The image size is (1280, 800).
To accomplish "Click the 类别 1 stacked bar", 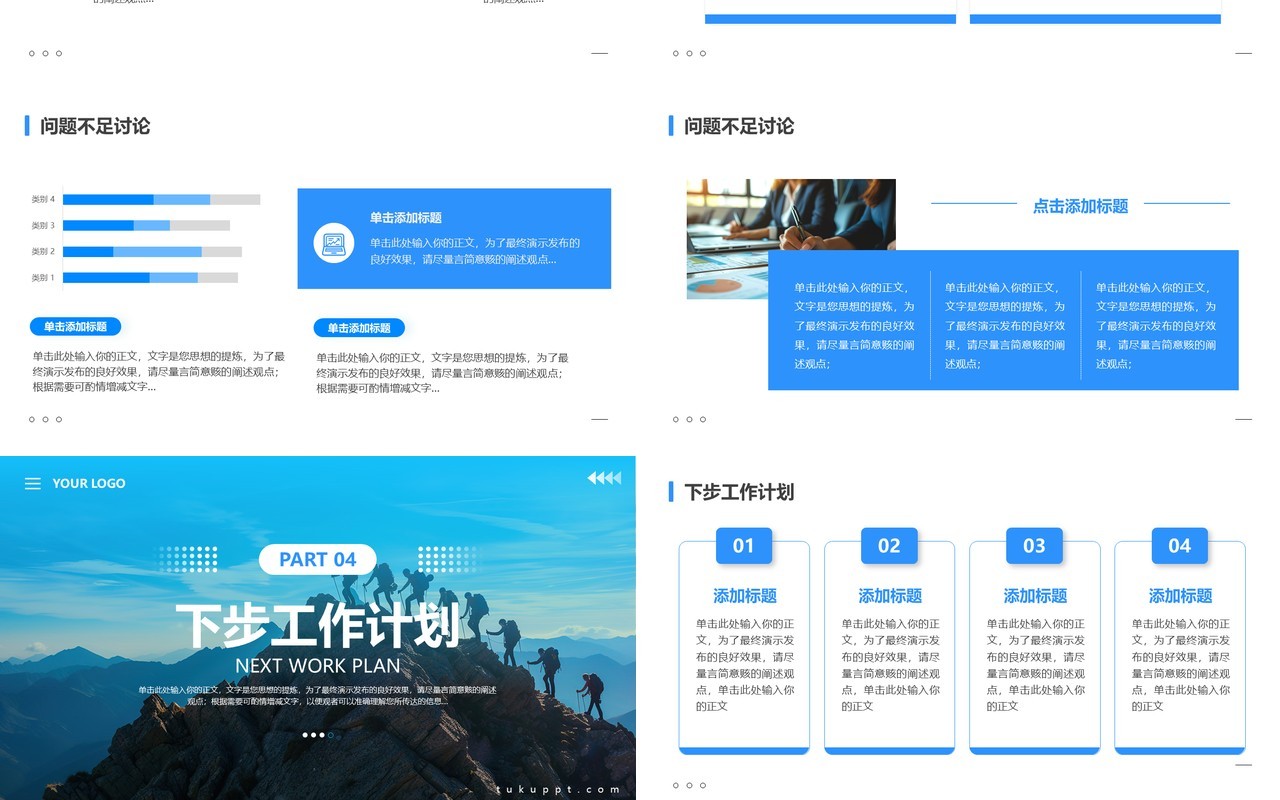I will (150, 277).
